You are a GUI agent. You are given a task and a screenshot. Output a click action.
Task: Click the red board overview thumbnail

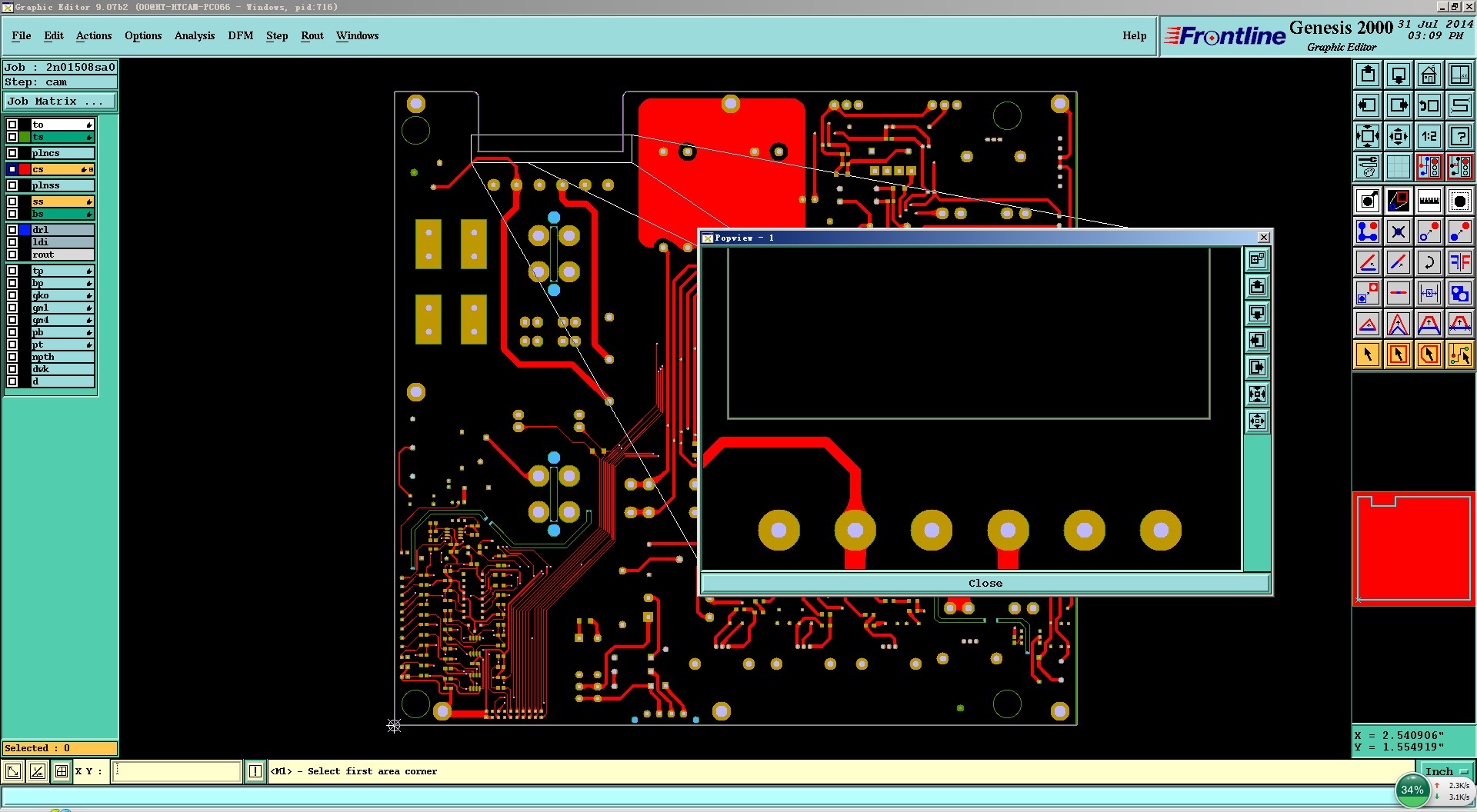click(x=1414, y=549)
